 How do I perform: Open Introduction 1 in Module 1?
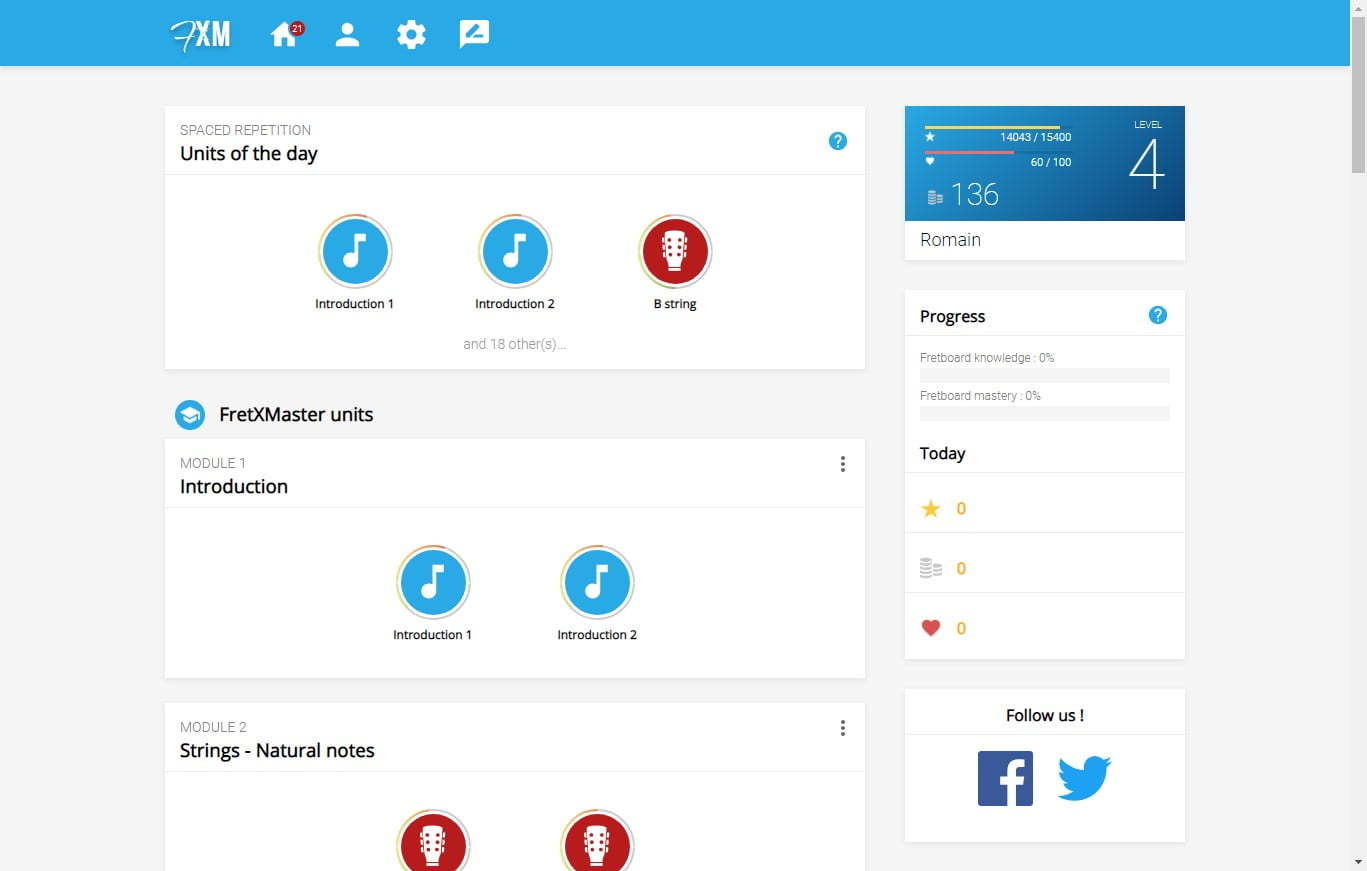(x=432, y=582)
